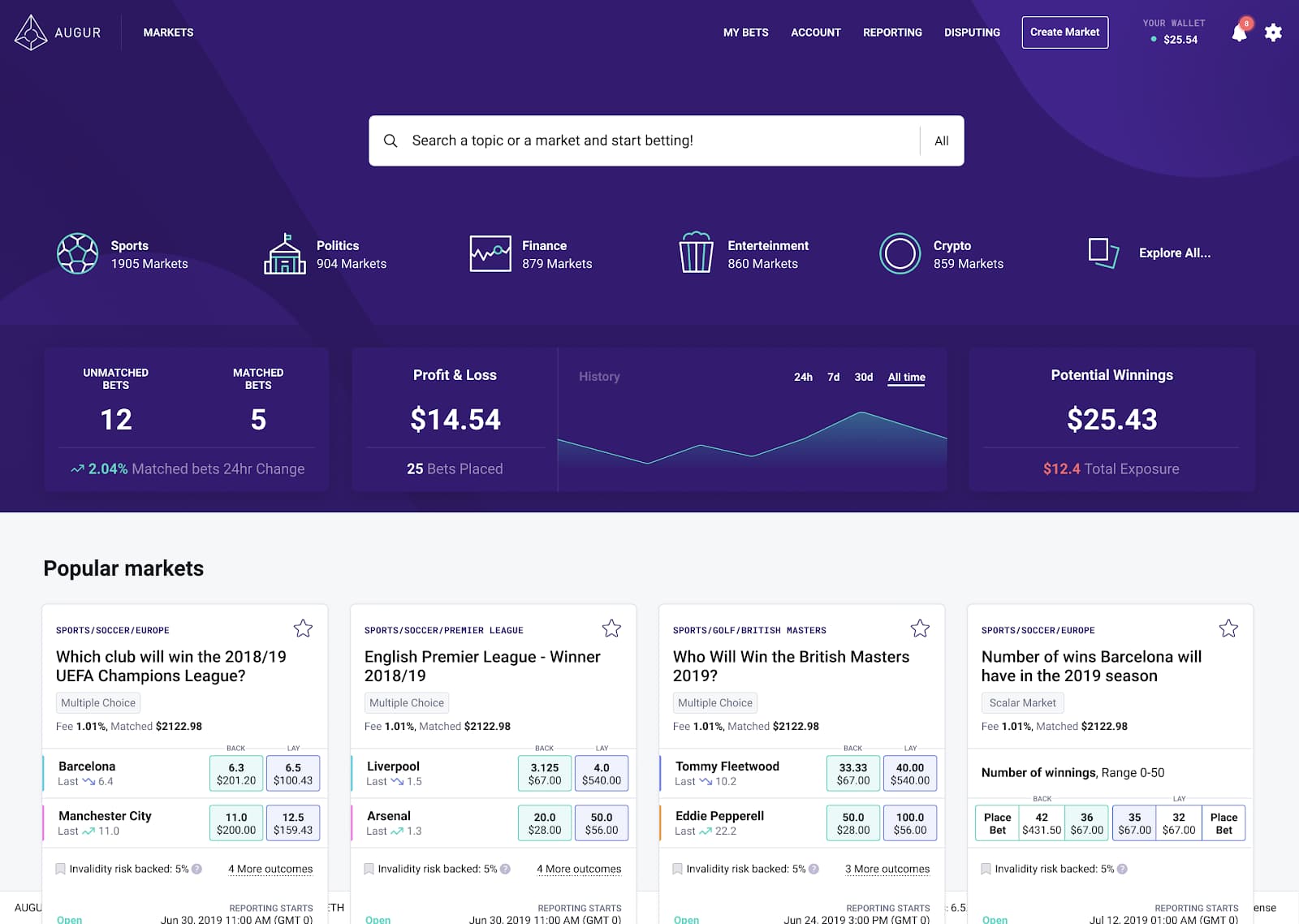Switch history chart to 30d
This screenshot has height=924, width=1299.
(863, 377)
